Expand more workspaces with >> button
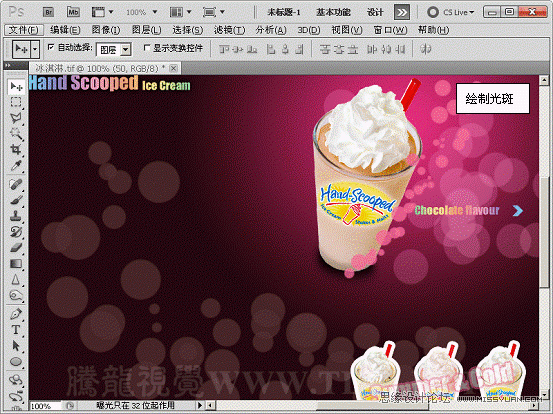The image size is (553, 414). pos(402,13)
